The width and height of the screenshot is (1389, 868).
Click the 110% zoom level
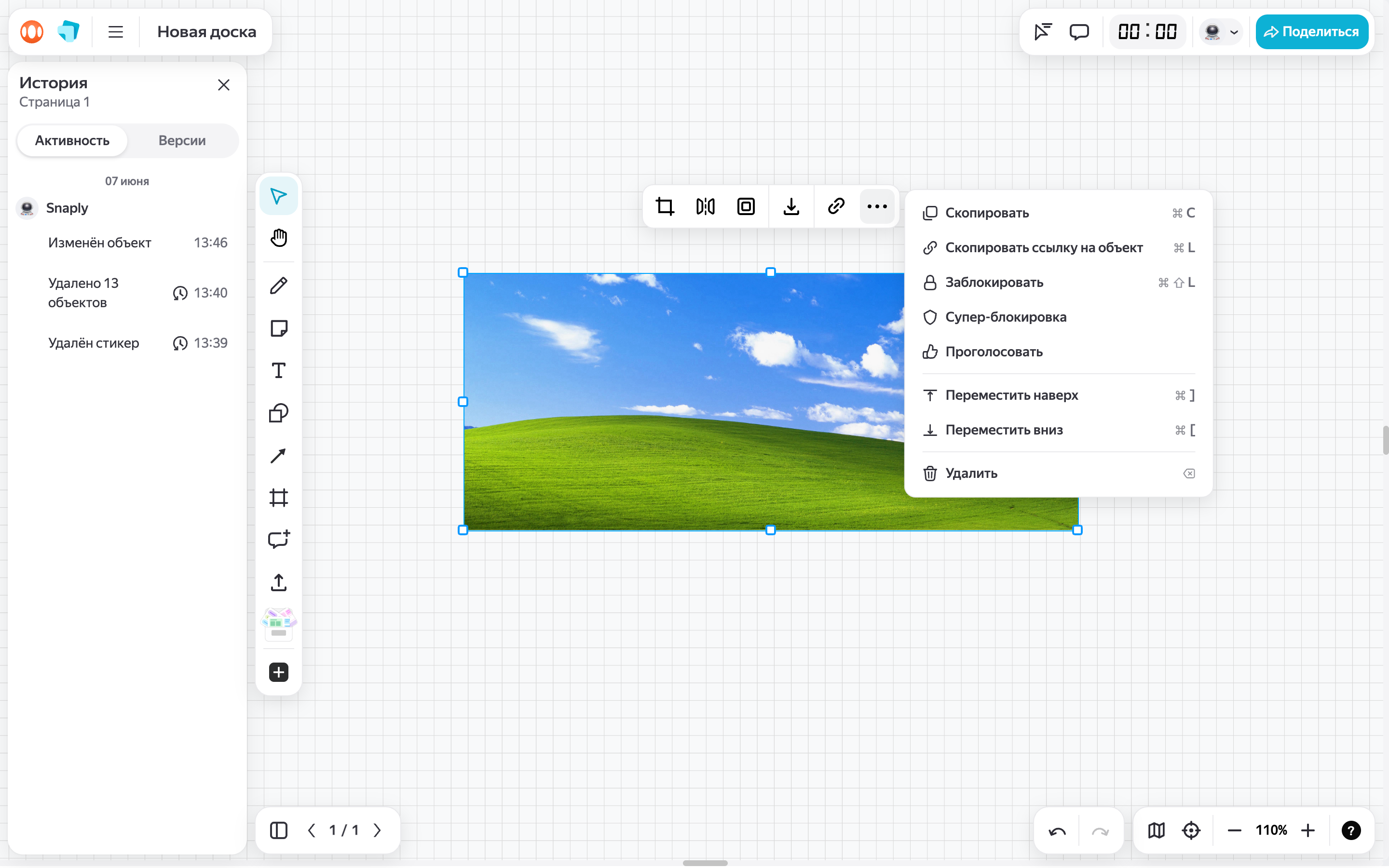point(1271,830)
